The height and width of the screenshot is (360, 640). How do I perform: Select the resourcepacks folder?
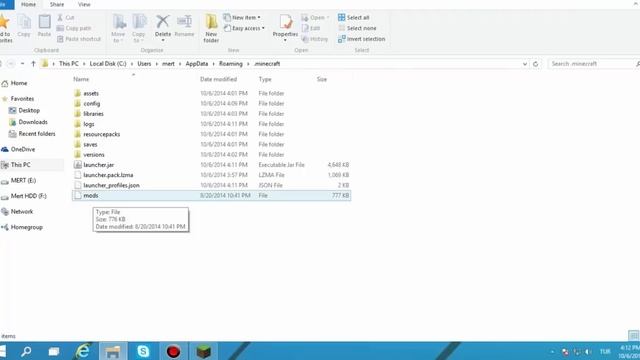pyautogui.click(x=211, y=134)
